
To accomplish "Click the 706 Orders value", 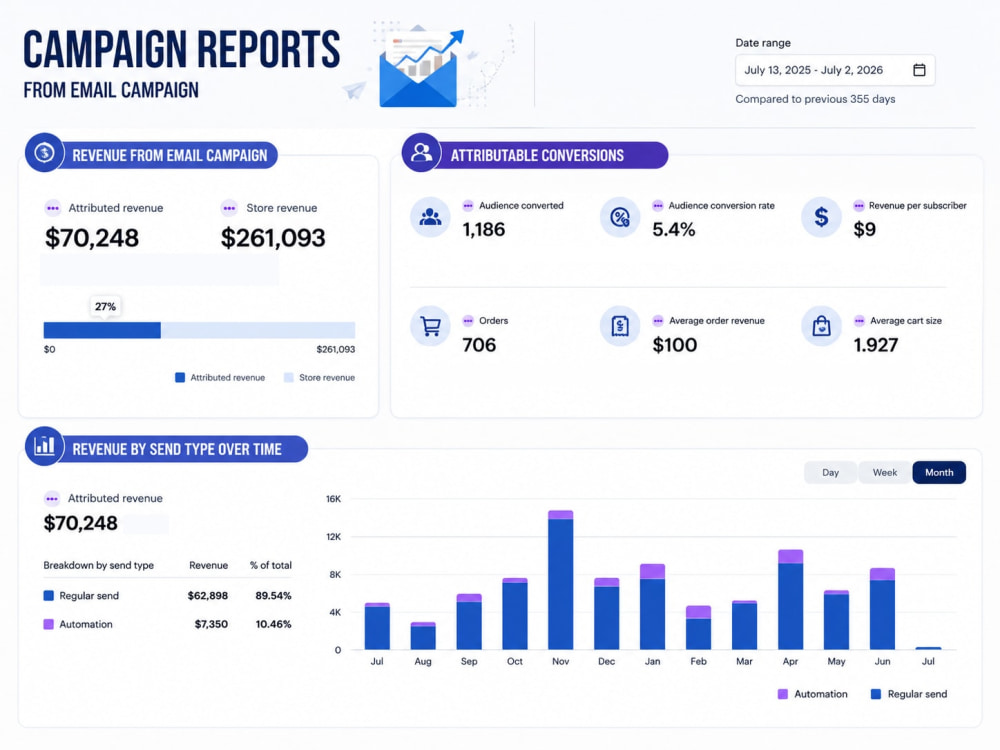I will [479, 345].
